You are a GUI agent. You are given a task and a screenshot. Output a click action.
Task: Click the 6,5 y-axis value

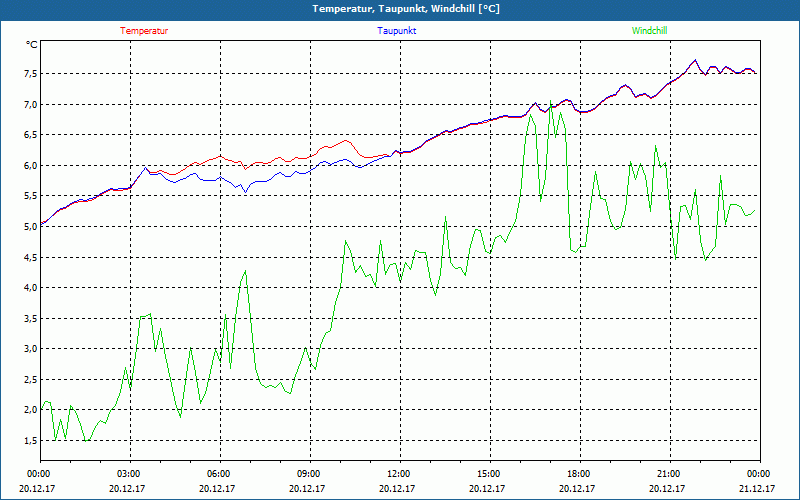click(31, 135)
